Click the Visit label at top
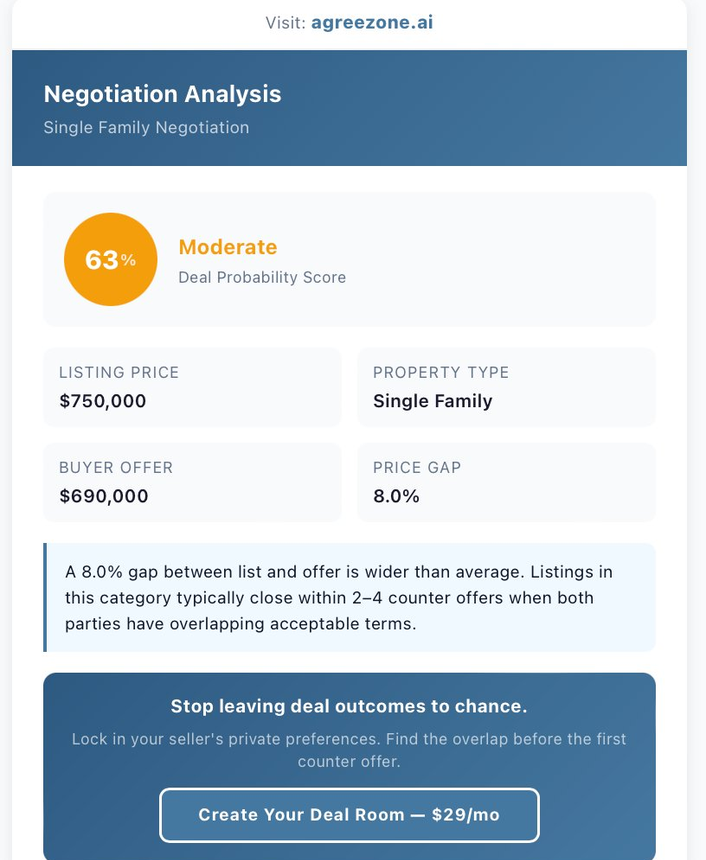Image resolution: width=706 pixels, height=860 pixels. [286, 22]
